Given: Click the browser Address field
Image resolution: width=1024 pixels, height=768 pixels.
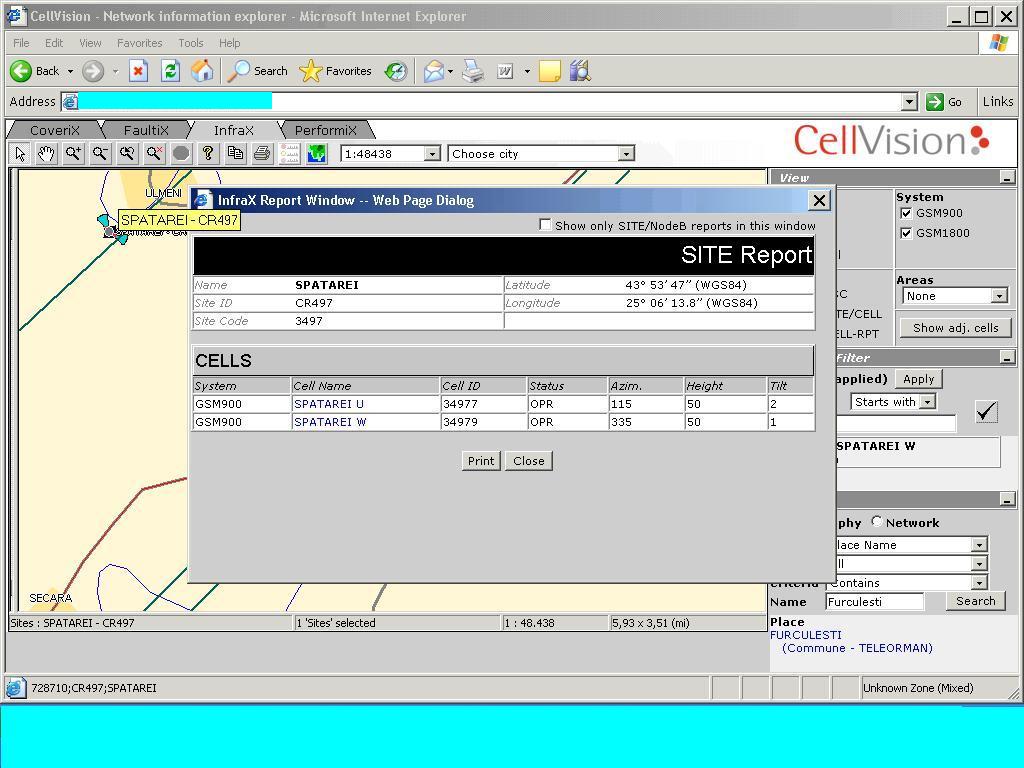Looking at the screenshot, I should pos(490,102).
